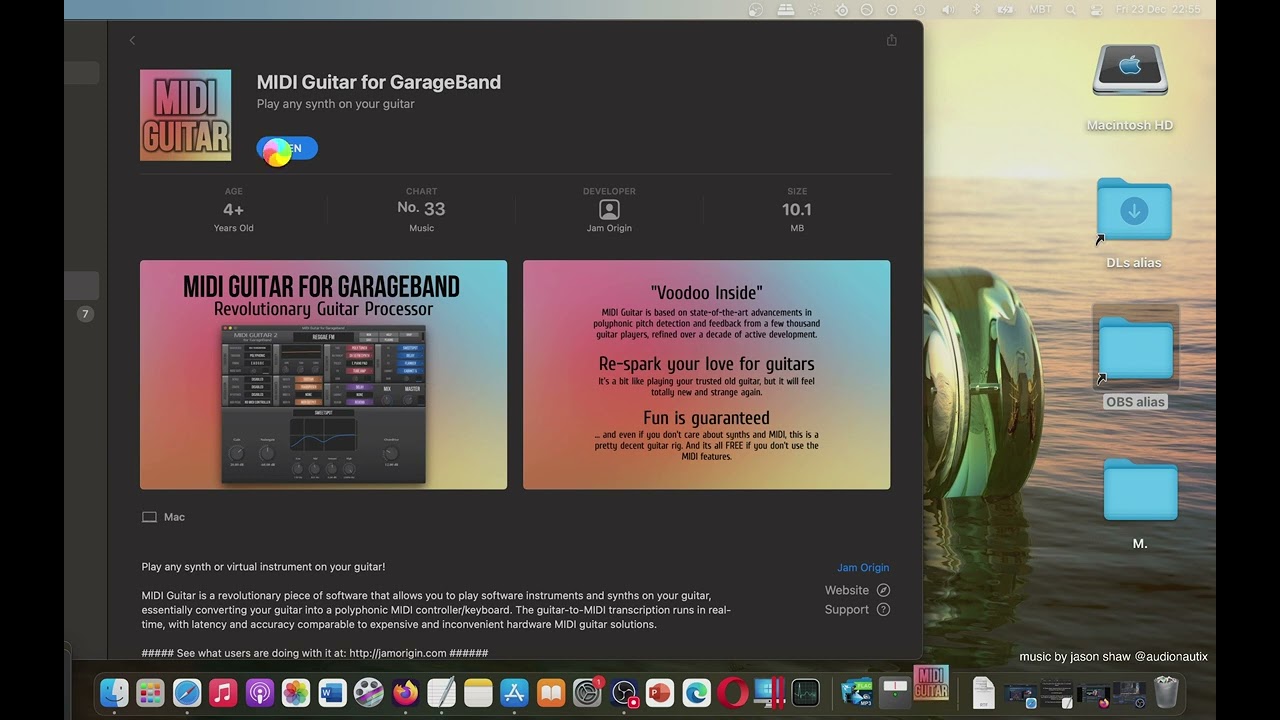The image size is (1280, 720).
Task: Launch Opera from the dock
Action: point(733,692)
